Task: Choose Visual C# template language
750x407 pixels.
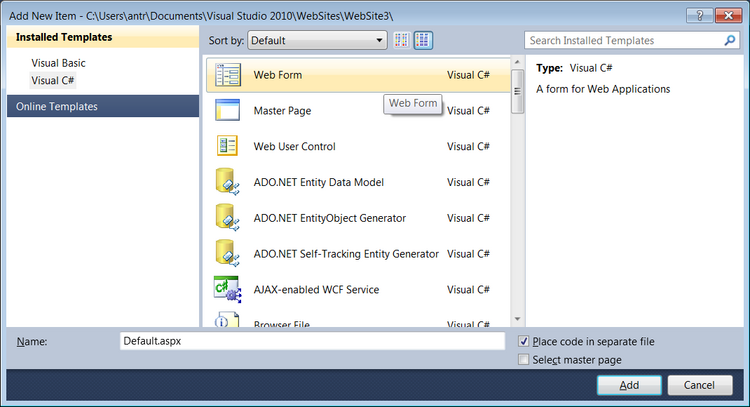Action: coord(53,80)
